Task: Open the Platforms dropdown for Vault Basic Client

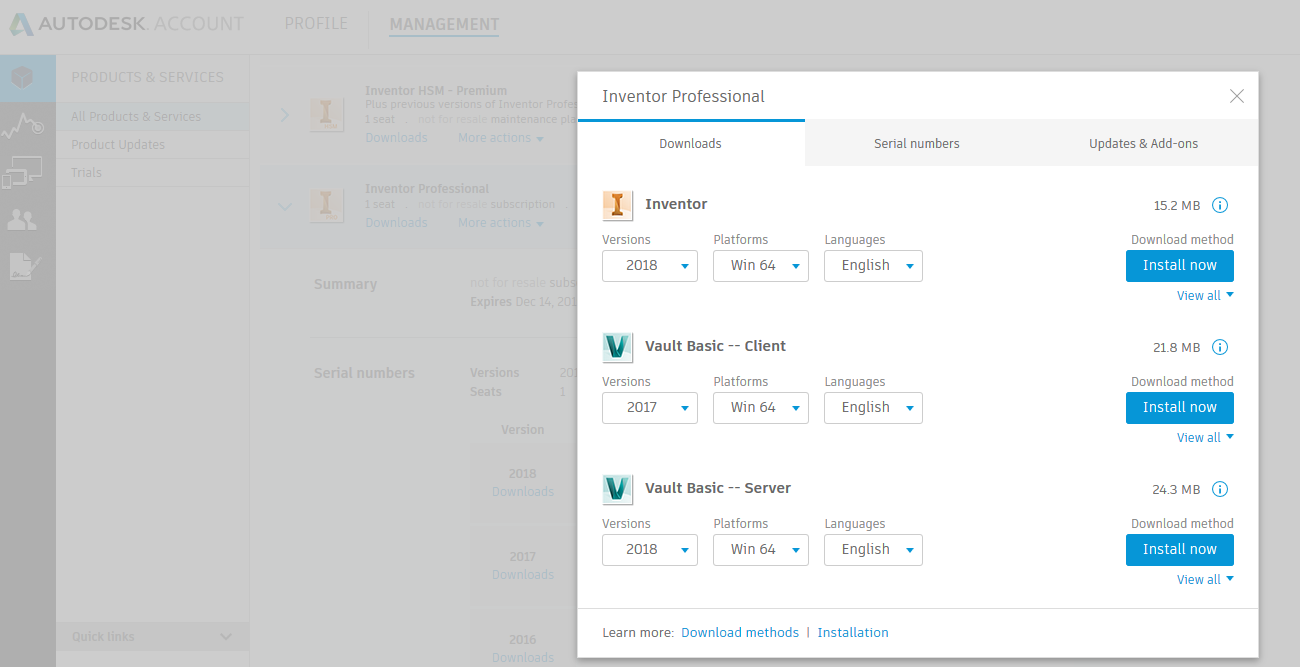Action: pyautogui.click(x=760, y=407)
